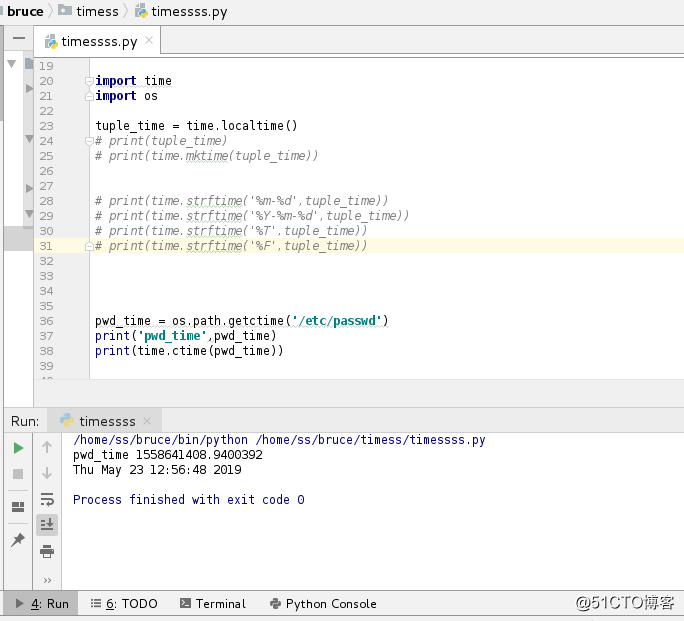Select the timessss run configuration tab
Screen dimensions: 684x621
click(104, 421)
